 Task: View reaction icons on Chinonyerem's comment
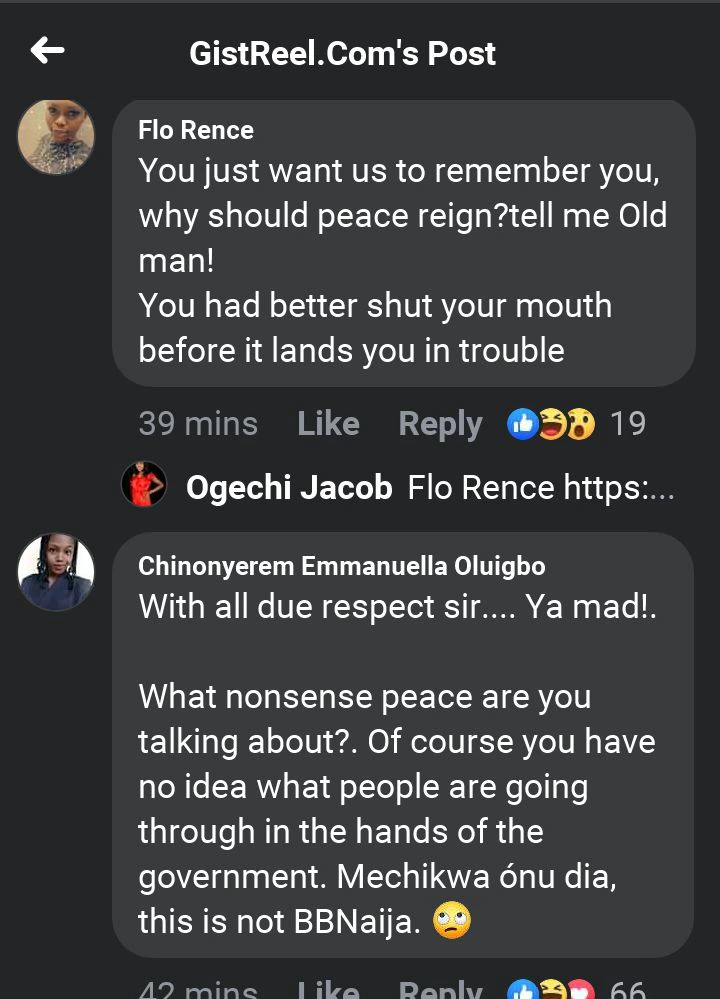(551, 990)
